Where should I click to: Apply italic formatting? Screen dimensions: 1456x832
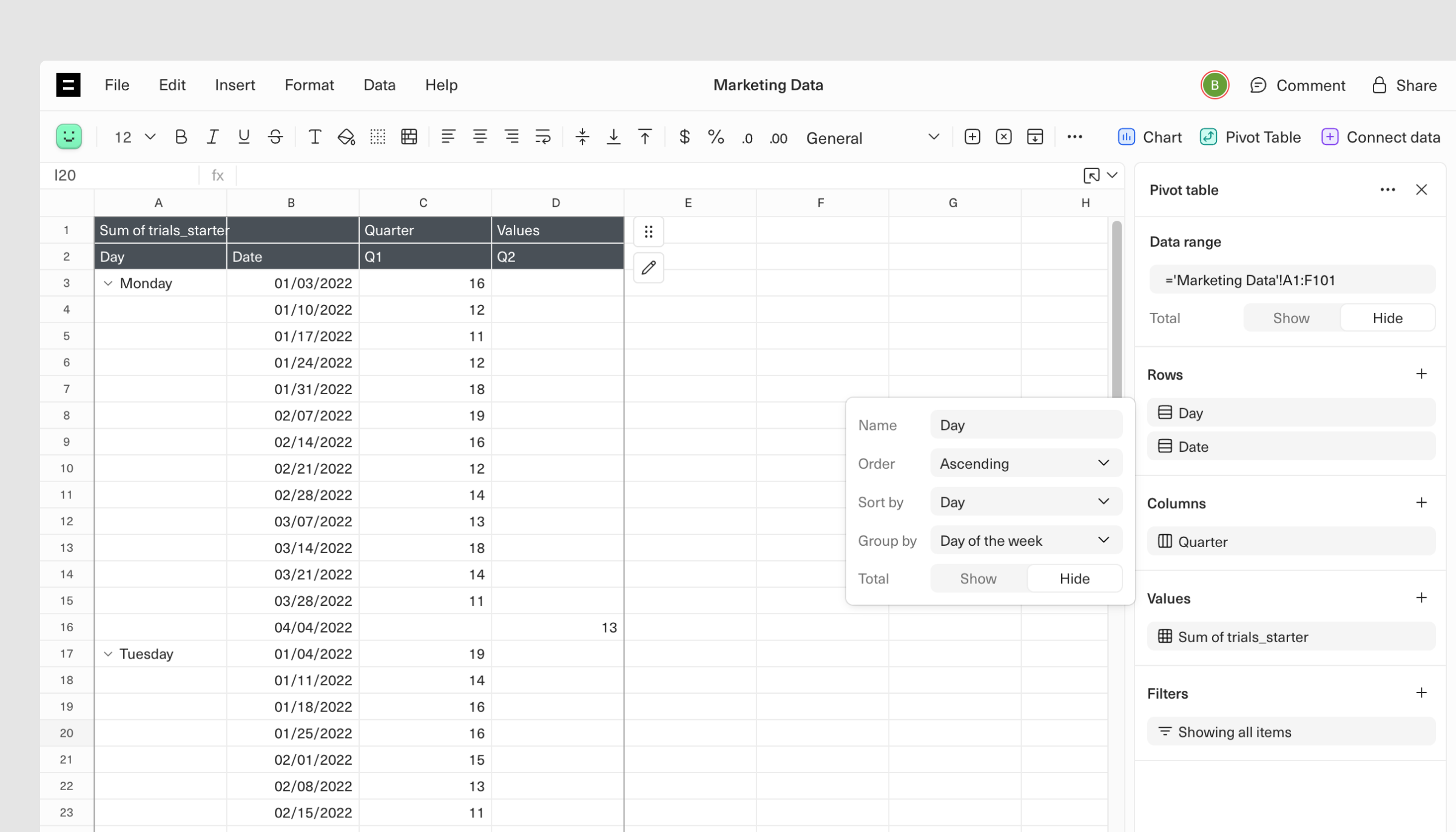212,137
